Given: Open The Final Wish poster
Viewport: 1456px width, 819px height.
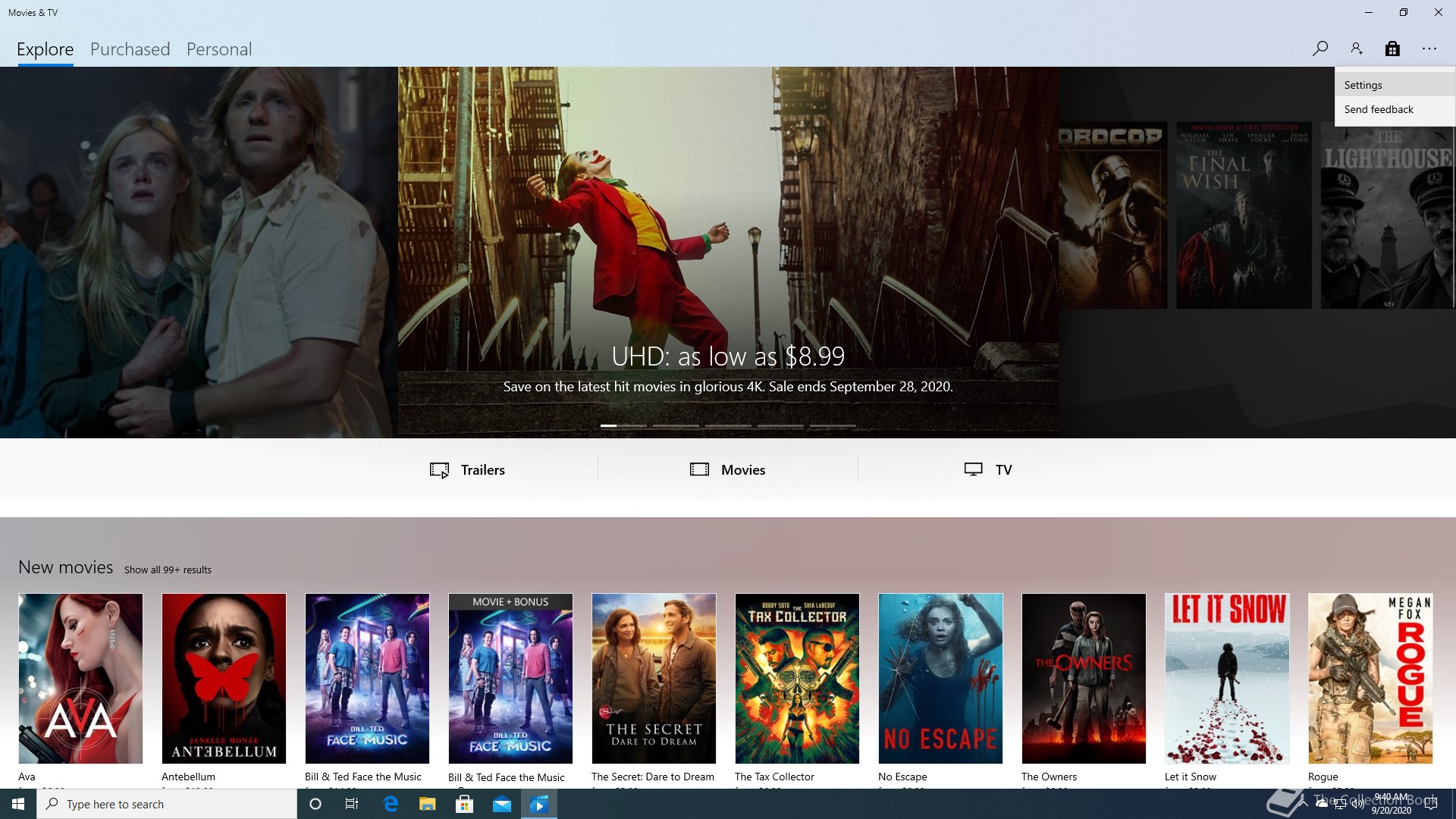Looking at the screenshot, I should tap(1244, 215).
